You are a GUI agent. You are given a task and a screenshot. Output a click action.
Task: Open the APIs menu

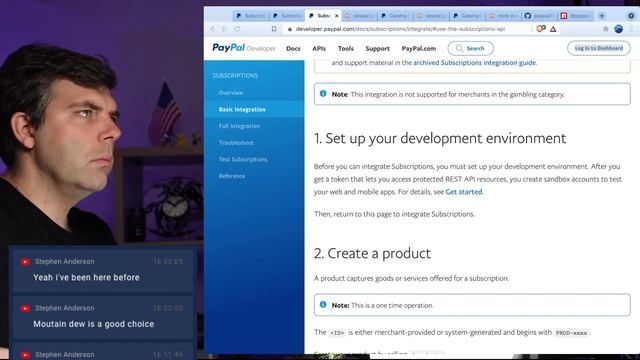click(x=319, y=48)
